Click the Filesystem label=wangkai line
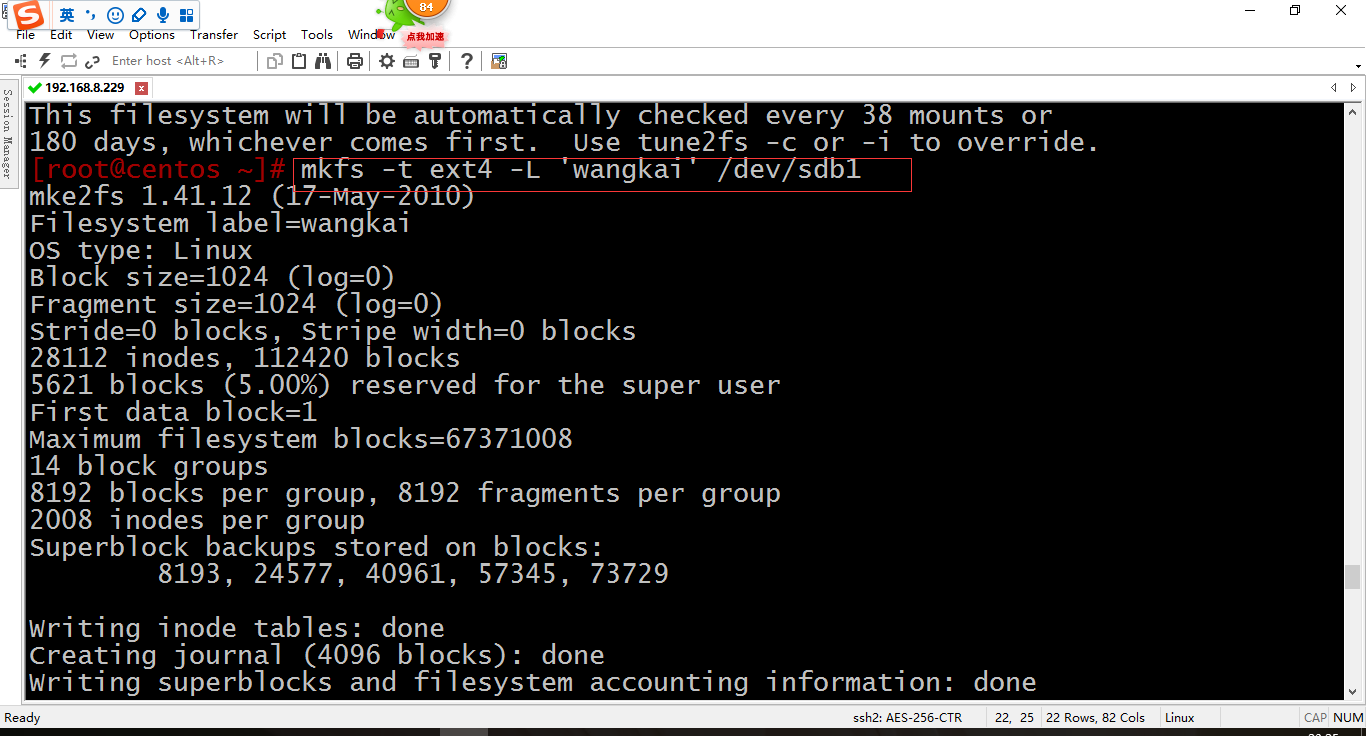This screenshot has width=1366, height=736. click(x=220, y=223)
